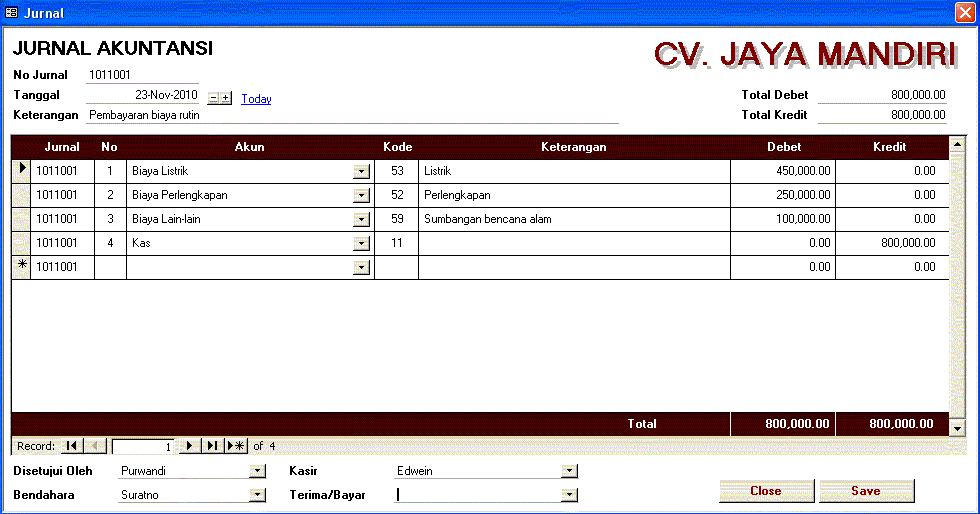Go to last record navigation button
Viewport: 980px width, 514px height.
pos(212,446)
